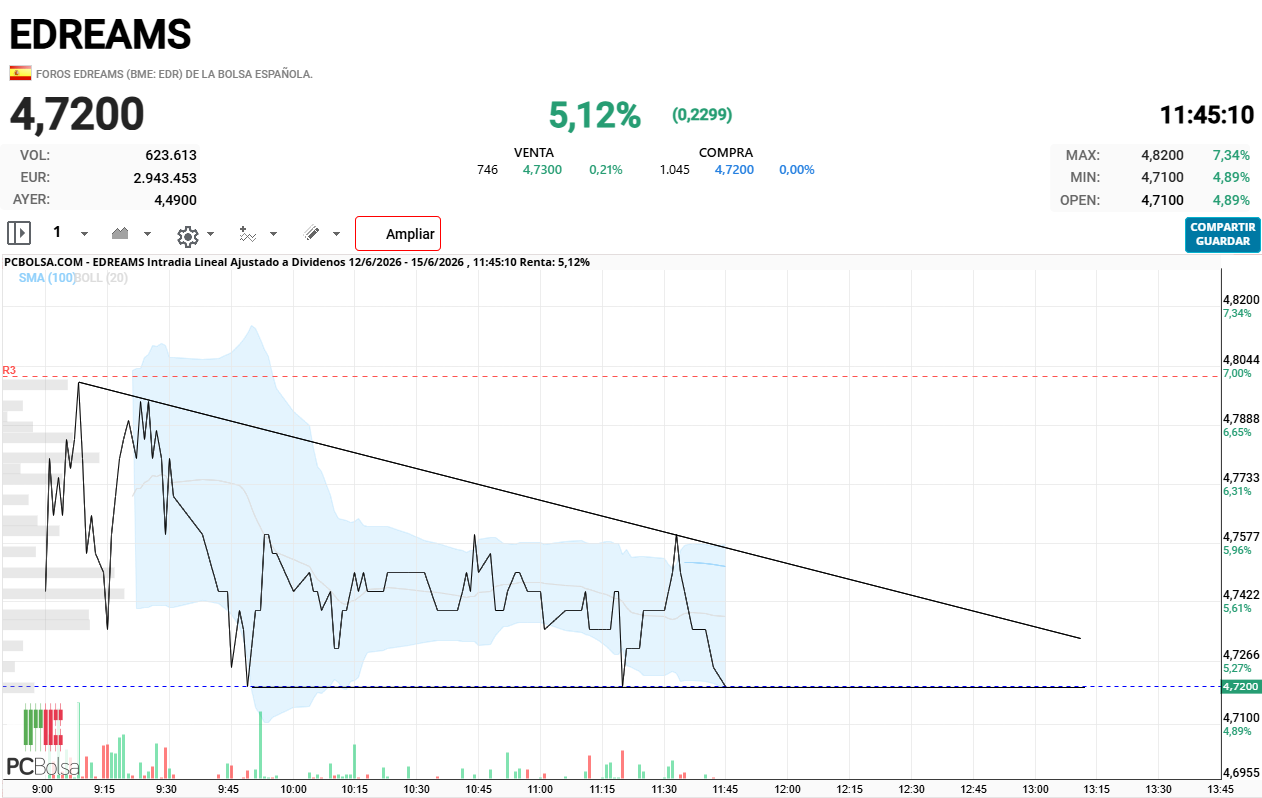Screen dimensions: 1262x798
Task: Click the R3 resistance level label
Action: [9, 370]
